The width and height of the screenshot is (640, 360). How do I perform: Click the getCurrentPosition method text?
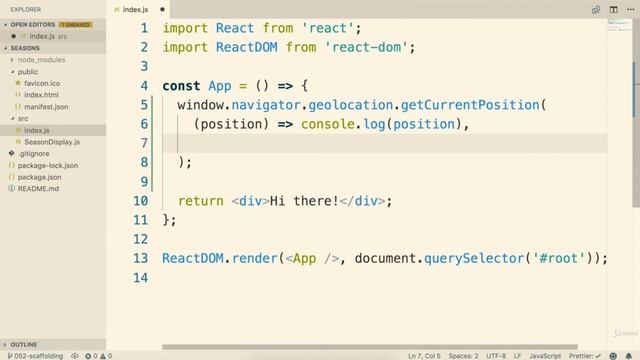pos(470,105)
